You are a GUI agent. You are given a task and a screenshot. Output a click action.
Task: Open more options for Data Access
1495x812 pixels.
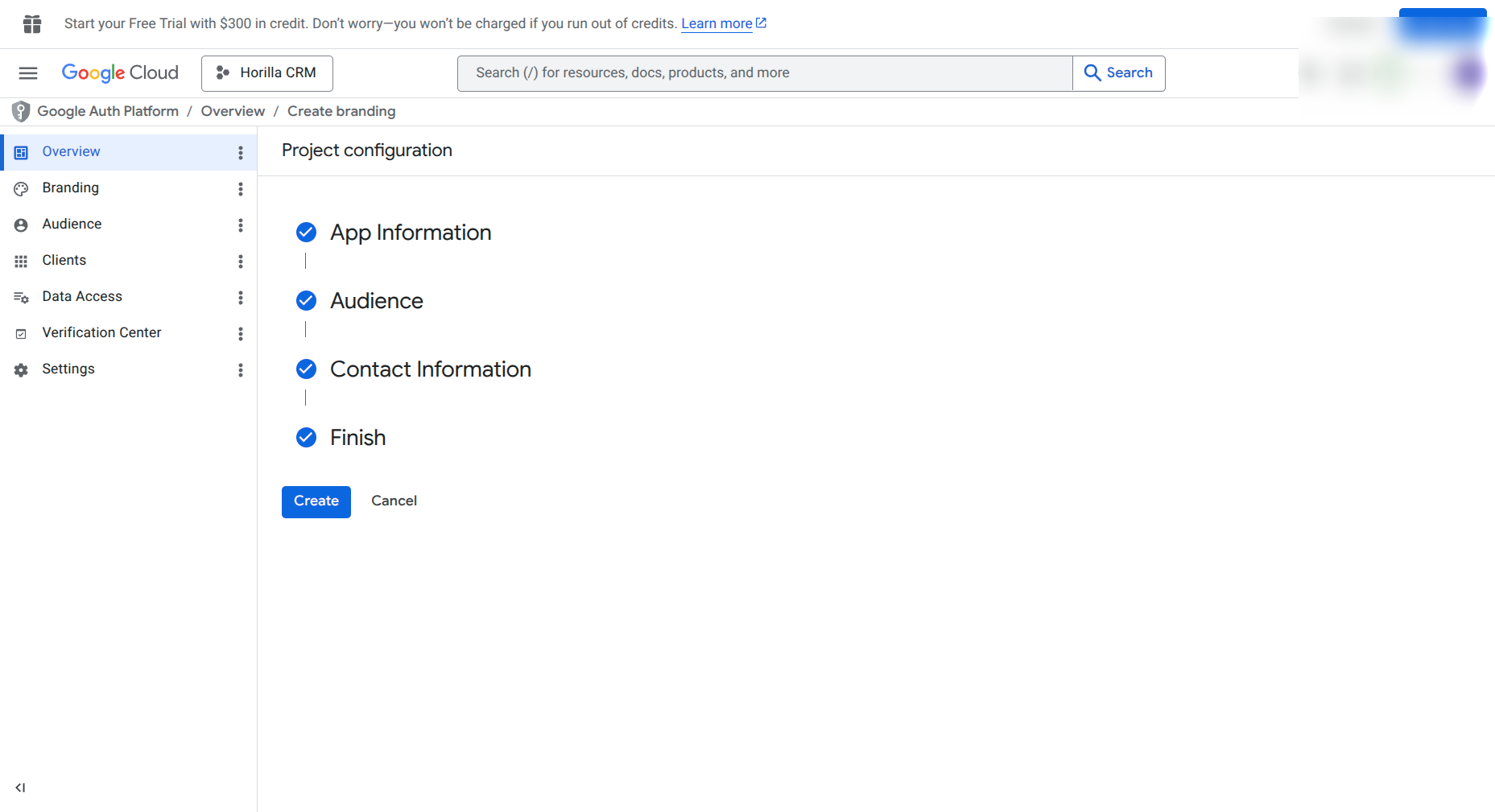tap(240, 297)
